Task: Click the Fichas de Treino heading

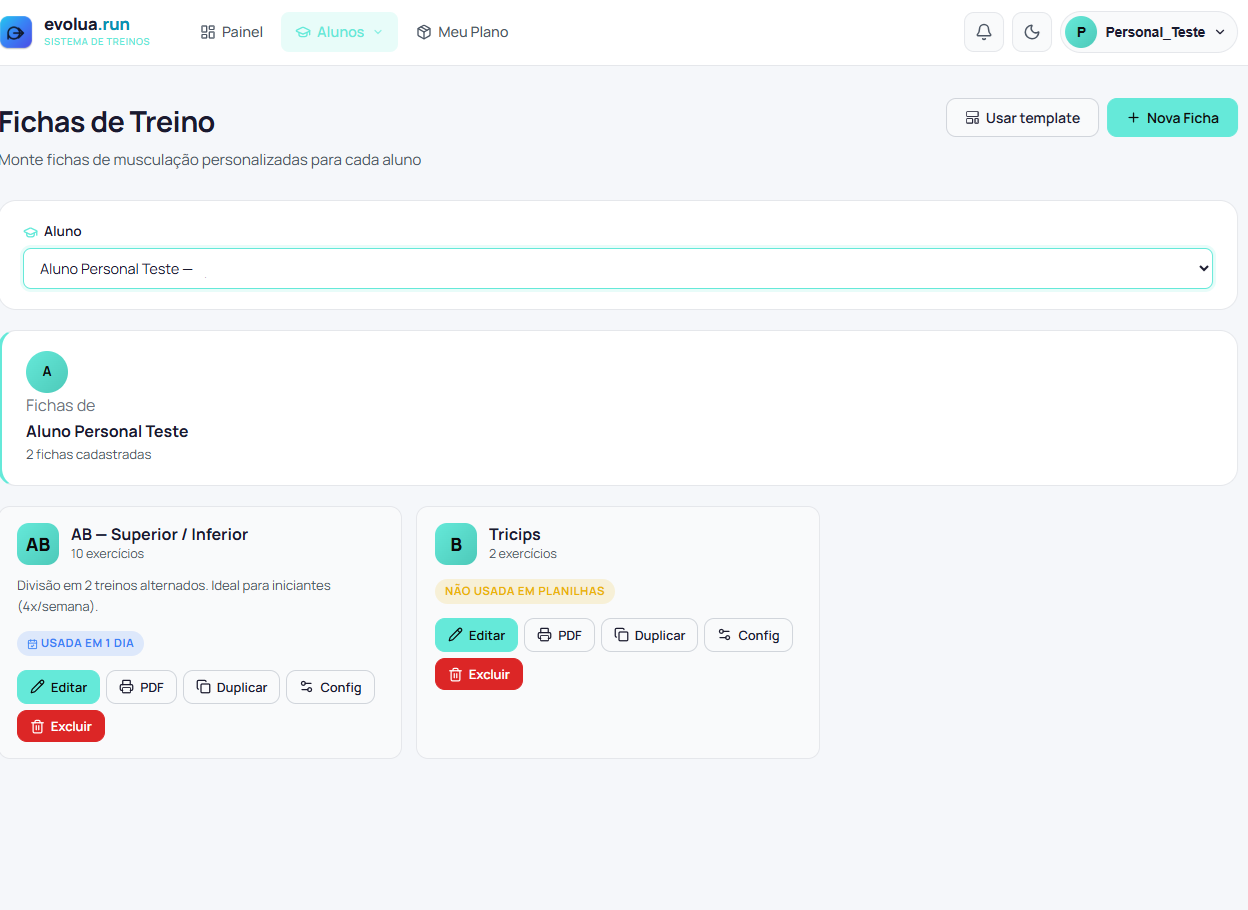Action: (107, 122)
